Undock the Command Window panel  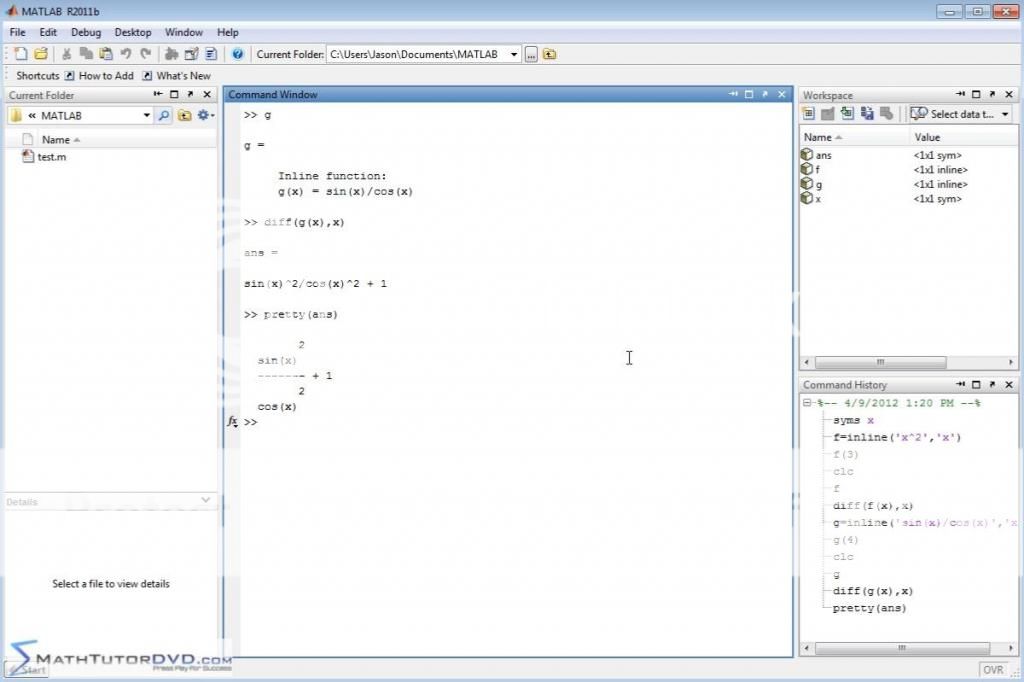point(765,94)
